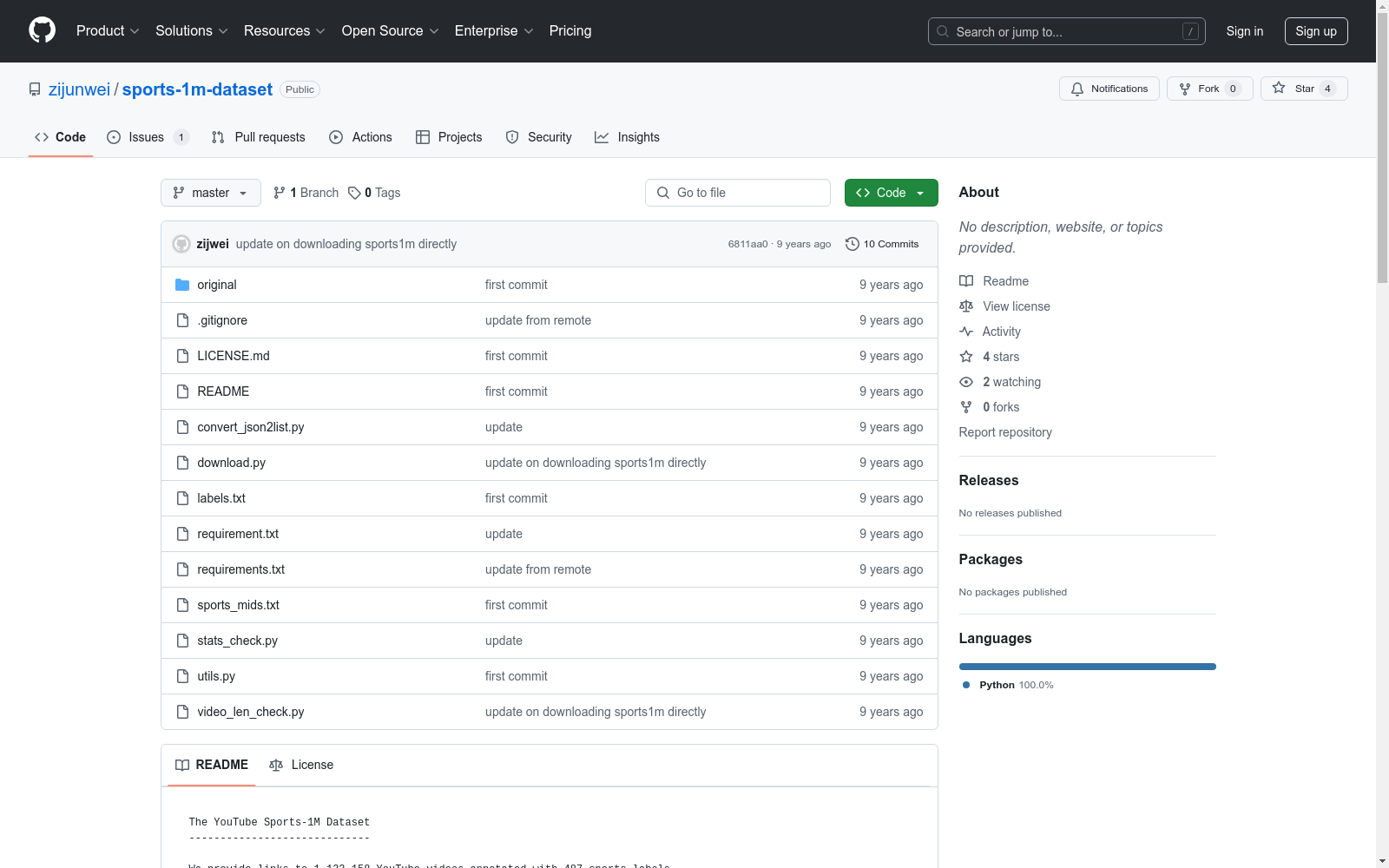Switch to the License tab in README panel
The width and height of the screenshot is (1389, 868).
pos(301,765)
